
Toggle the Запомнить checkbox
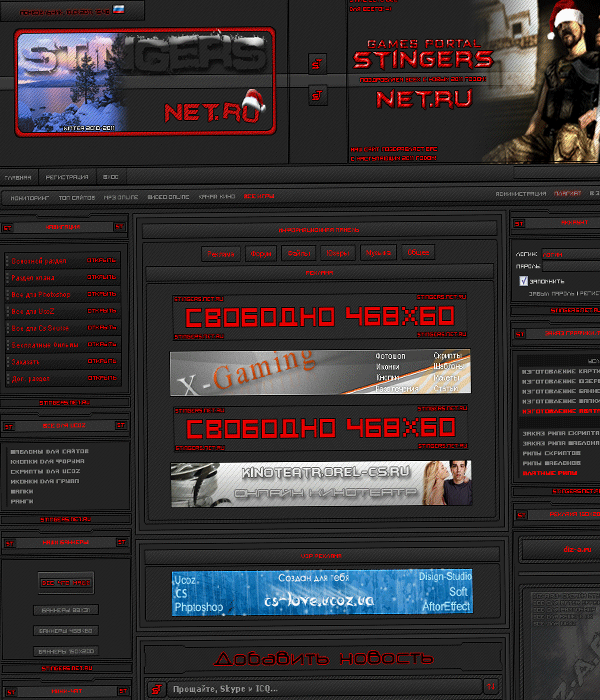click(524, 281)
